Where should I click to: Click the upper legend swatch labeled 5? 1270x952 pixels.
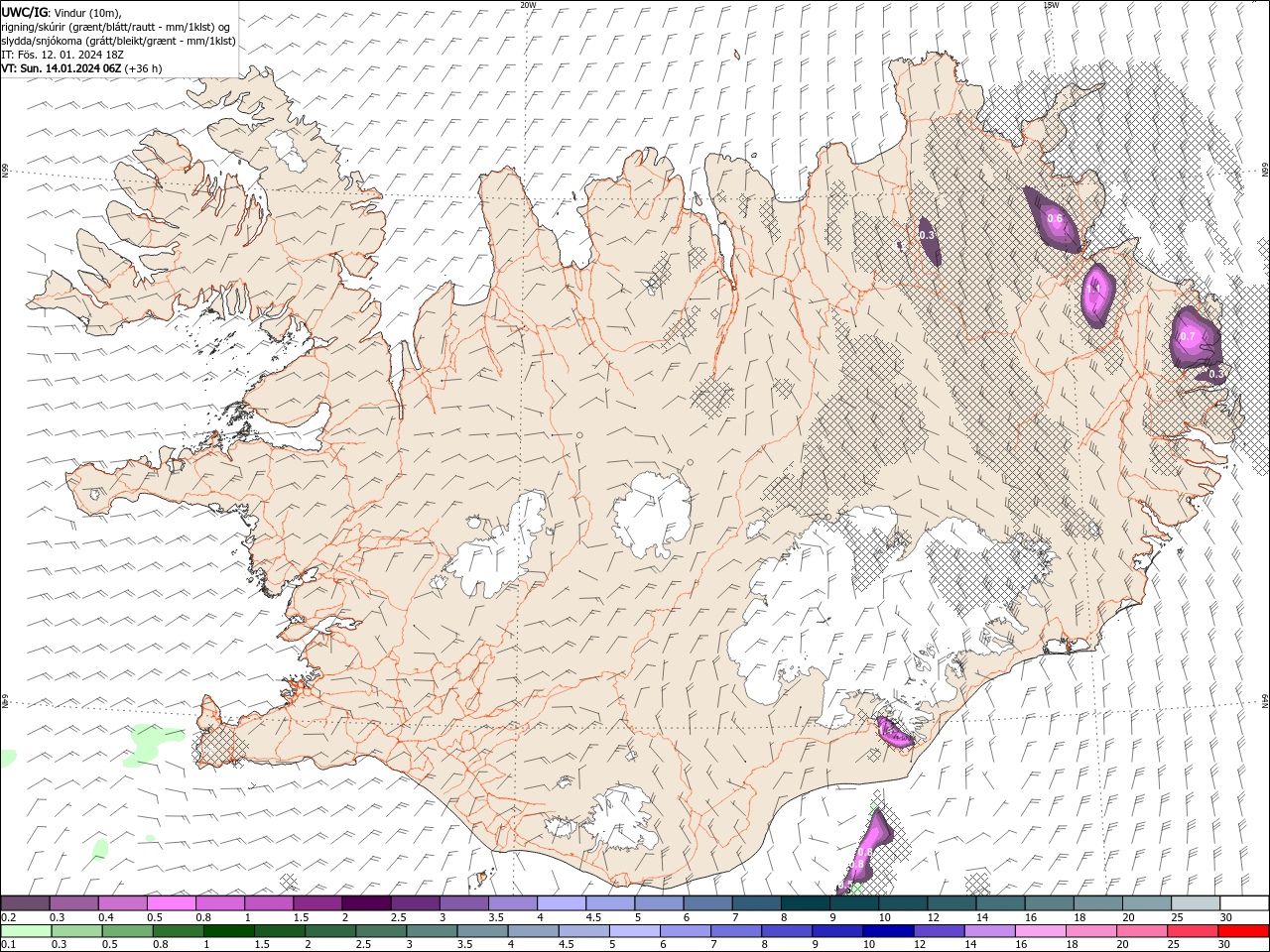(658, 903)
